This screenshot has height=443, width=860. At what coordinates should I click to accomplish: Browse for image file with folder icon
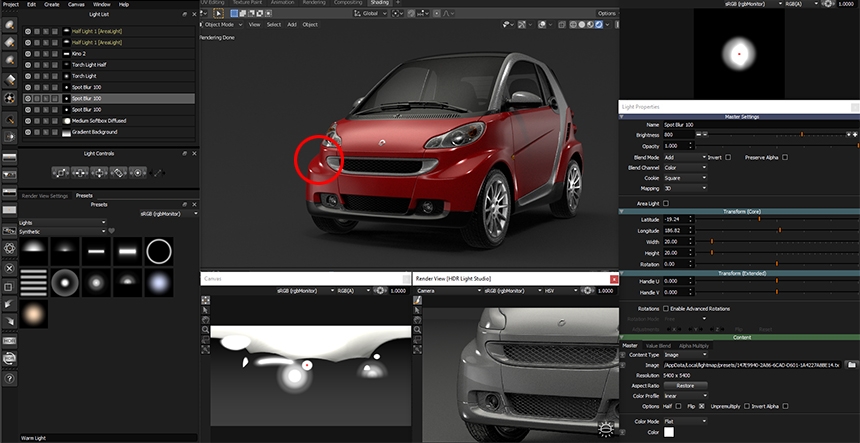point(851,365)
